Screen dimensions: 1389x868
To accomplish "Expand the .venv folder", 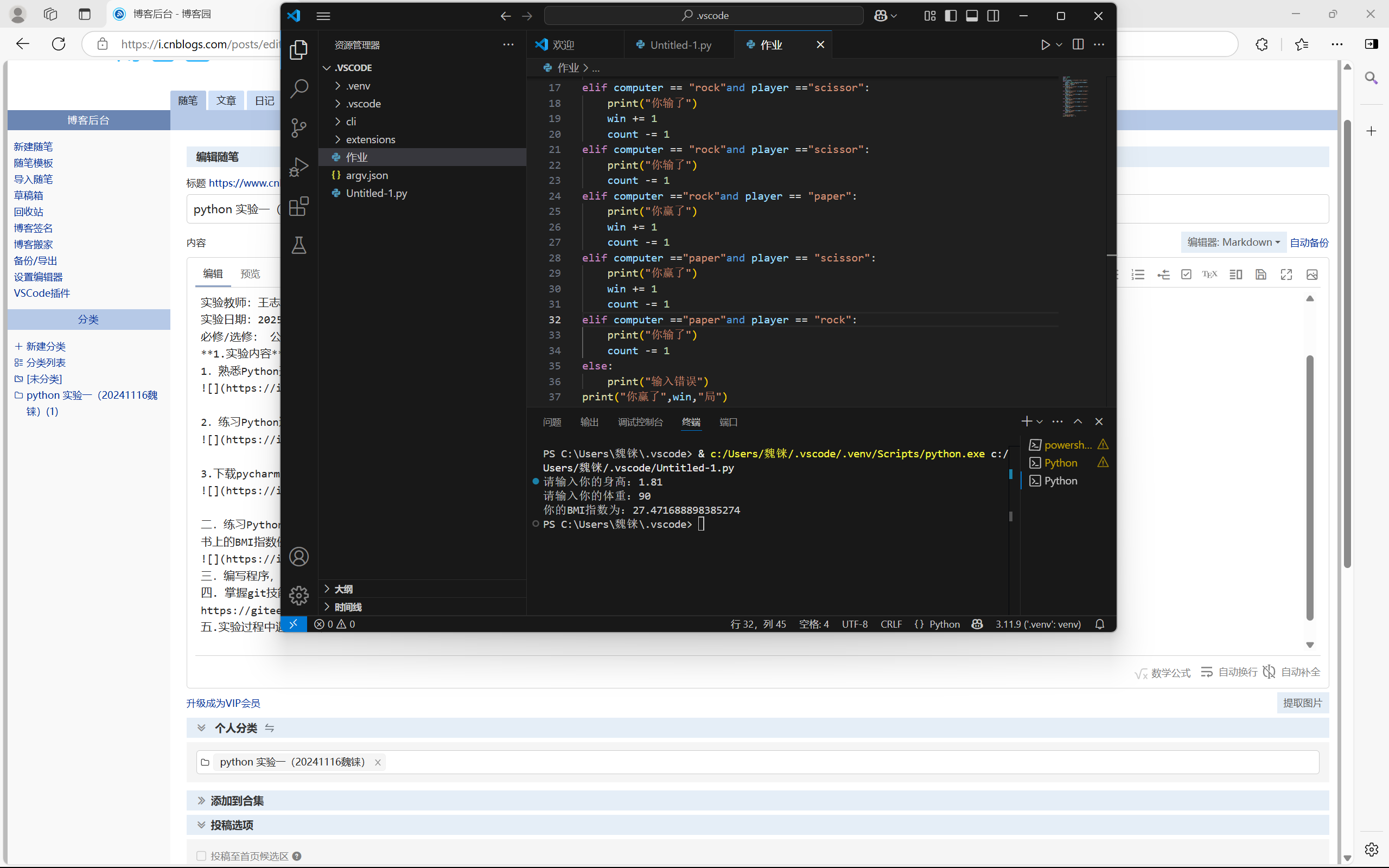I will point(358,86).
